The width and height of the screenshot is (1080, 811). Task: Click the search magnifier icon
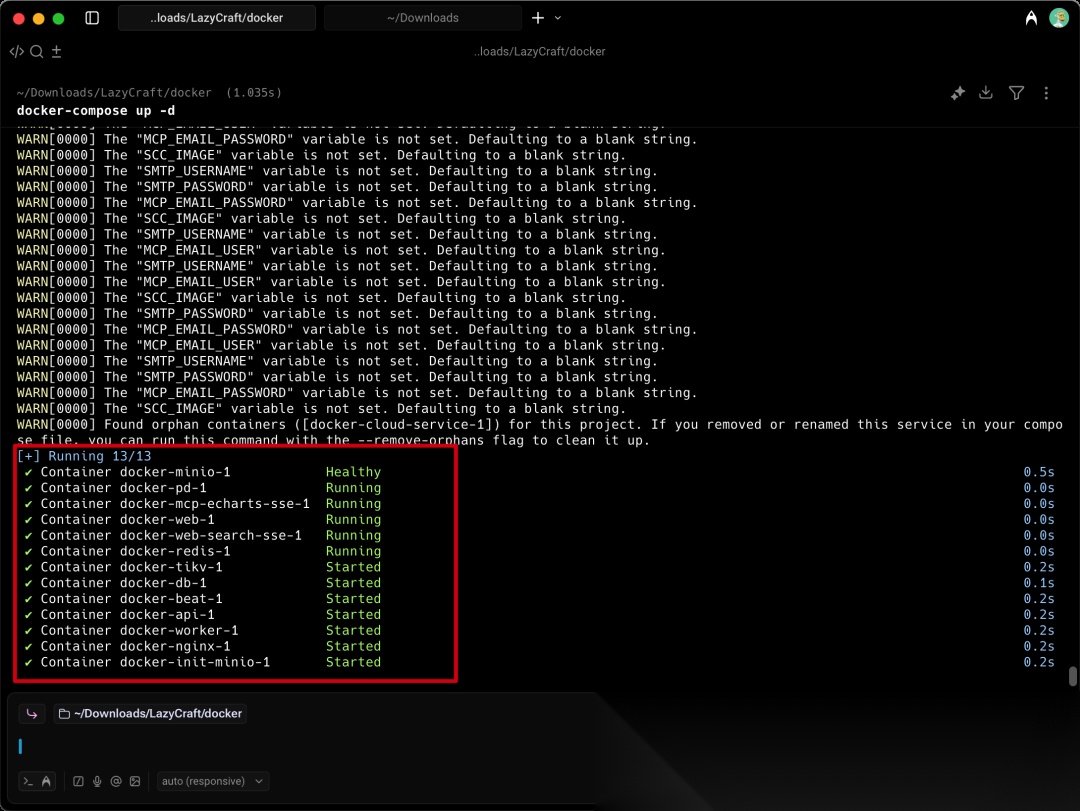(x=37, y=52)
